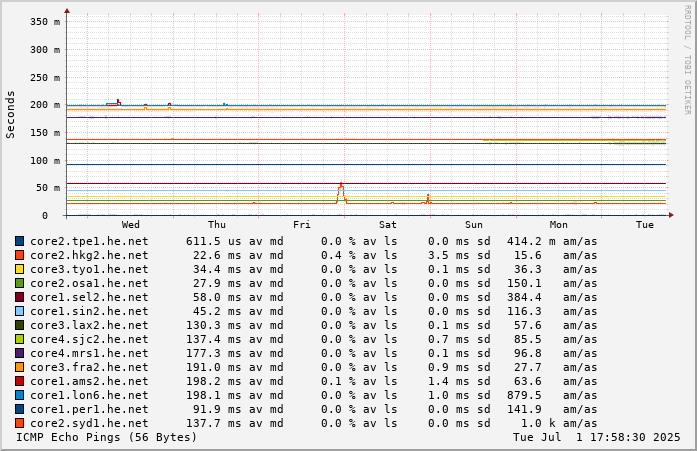Click the Sun label on time axis

tap(474, 225)
